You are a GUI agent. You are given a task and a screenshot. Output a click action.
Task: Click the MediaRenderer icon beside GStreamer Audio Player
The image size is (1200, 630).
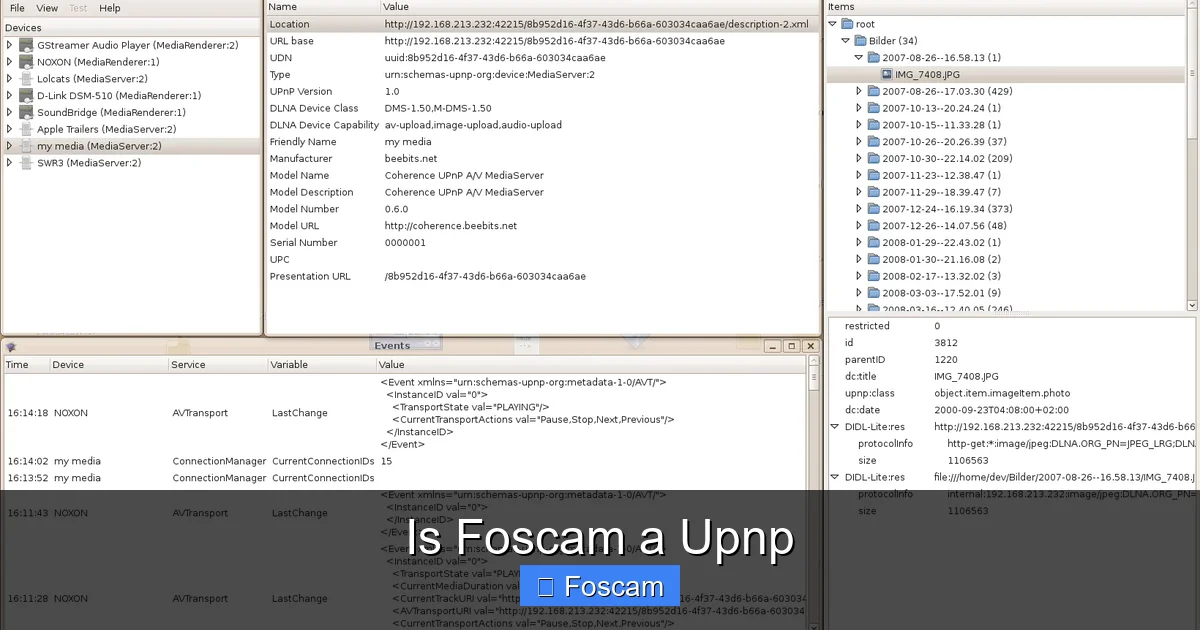click(x=24, y=44)
